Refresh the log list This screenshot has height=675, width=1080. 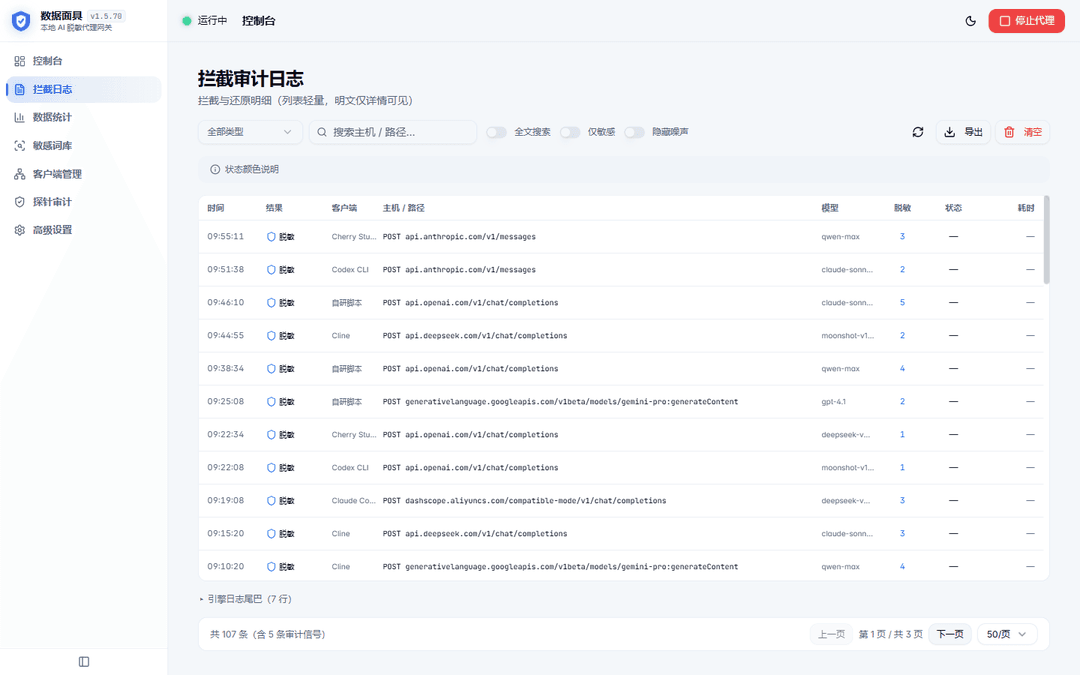coord(917,132)
